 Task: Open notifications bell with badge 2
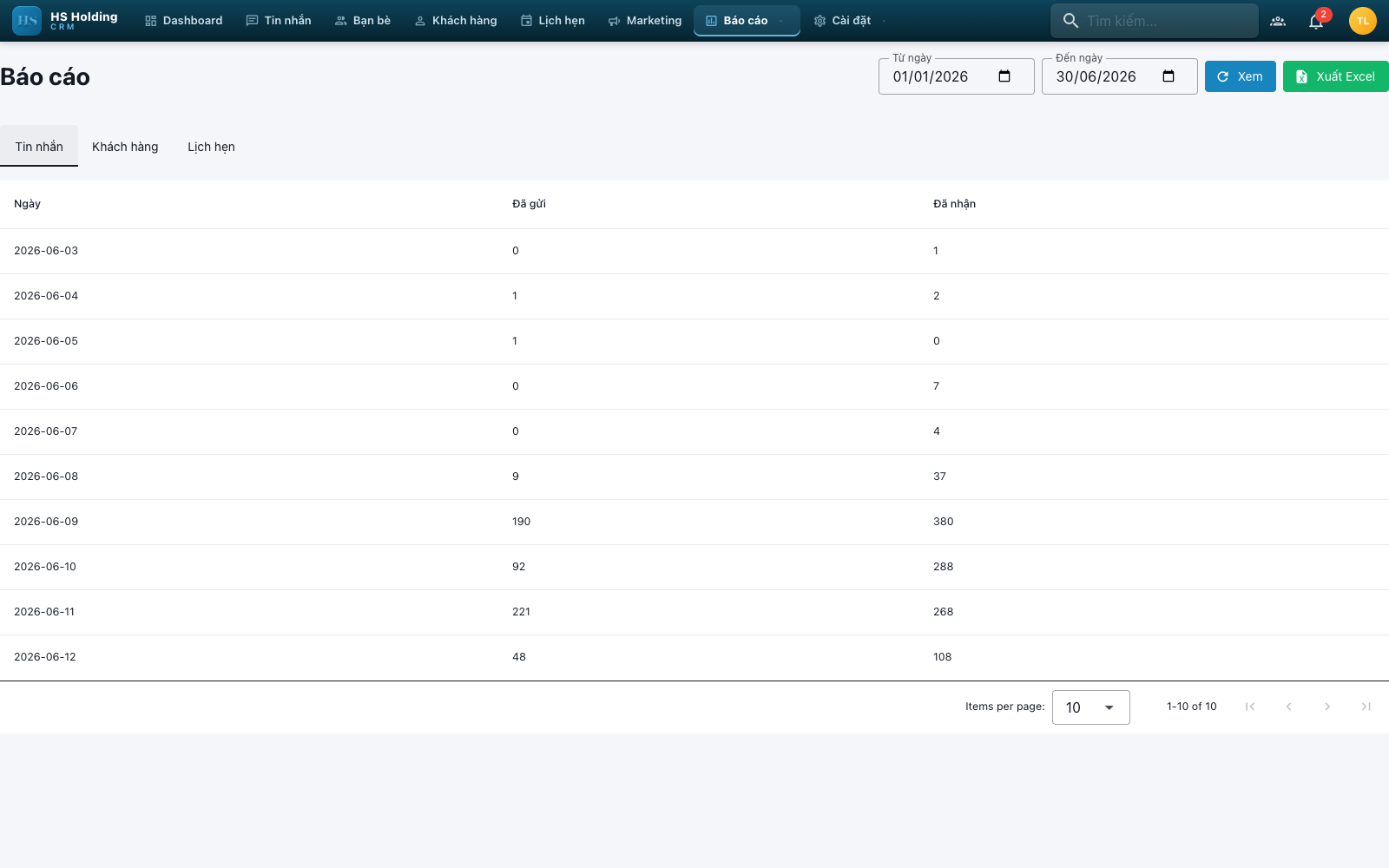[x=1316, y=21]
